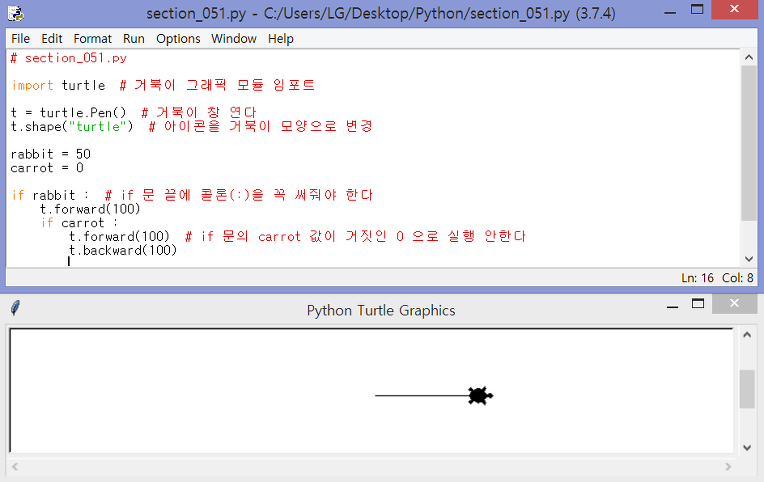Click the editor vertical scrollbar thumb
Screen dimensions: 764x482
pos(749,143)
